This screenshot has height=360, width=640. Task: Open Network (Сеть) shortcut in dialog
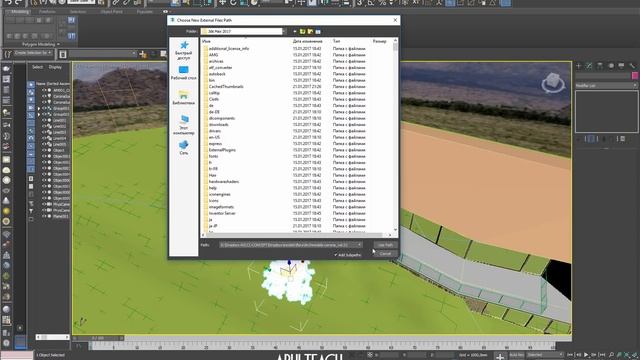tap(184, 147)
